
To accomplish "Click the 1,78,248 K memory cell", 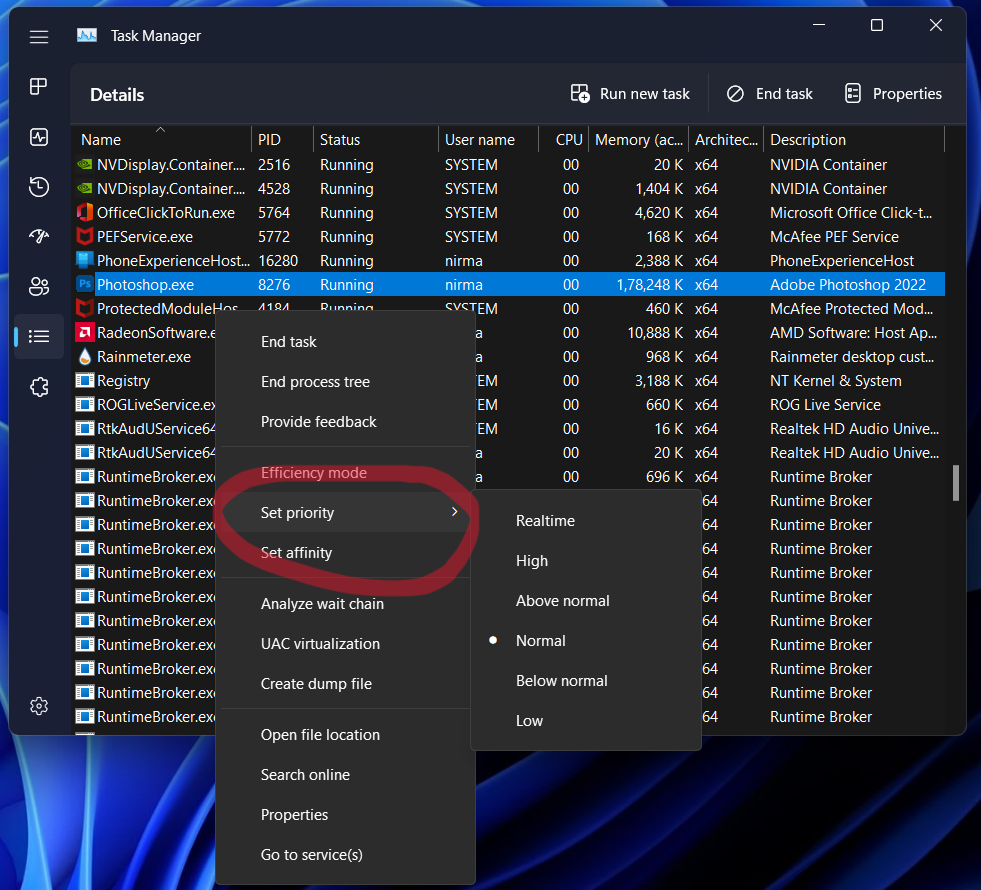I will [x=649, y=285].
